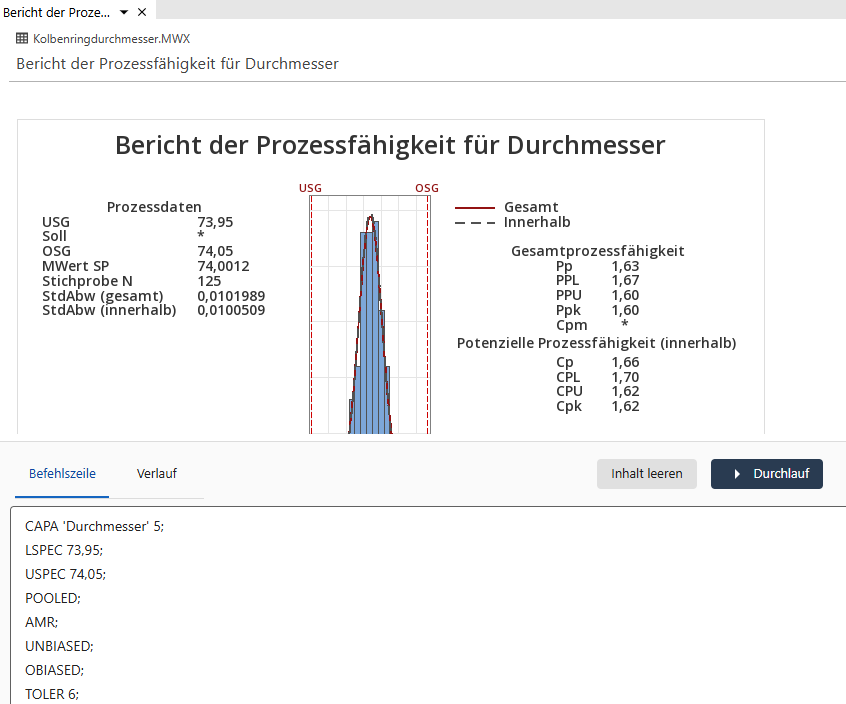Click the play arrow inside the Durchlauf button
Image resolution: width=846 pixels, height=704 pixels.
pyautogui.click(x=738, y=474)
